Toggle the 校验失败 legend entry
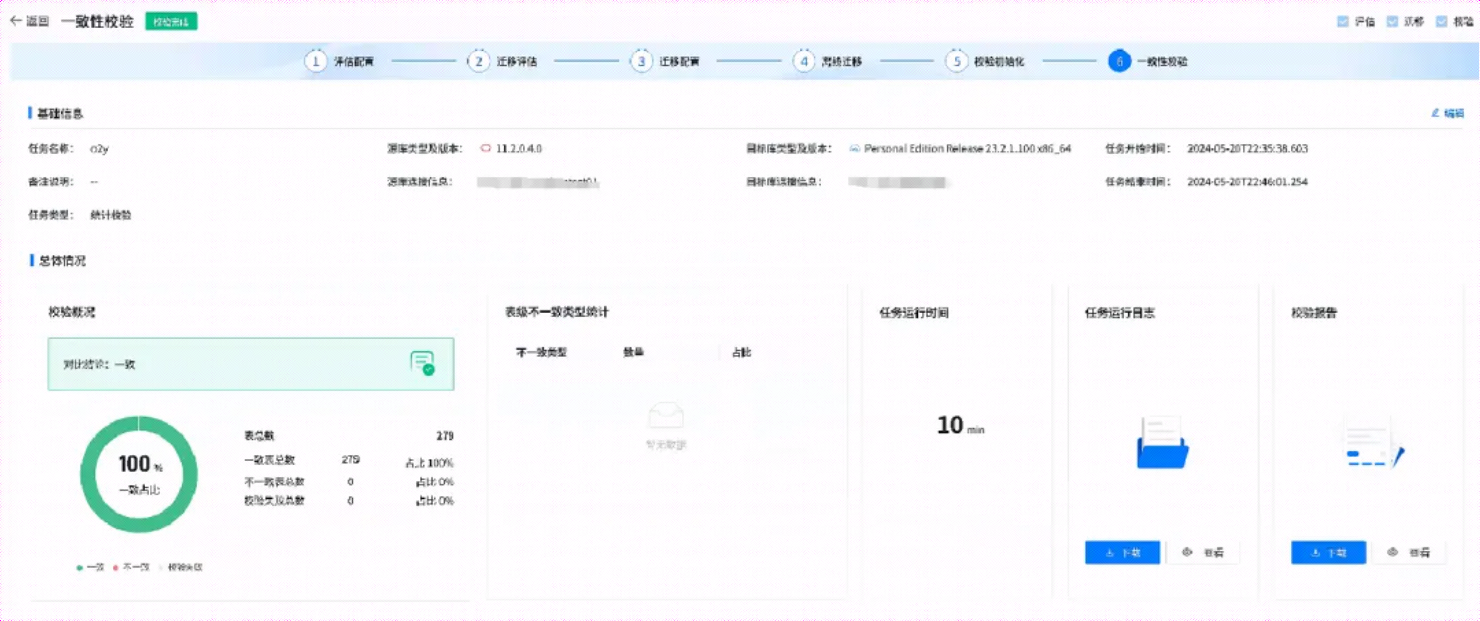Image resolution: width=1480 pixels, height=621 pixels. (180, 567)
